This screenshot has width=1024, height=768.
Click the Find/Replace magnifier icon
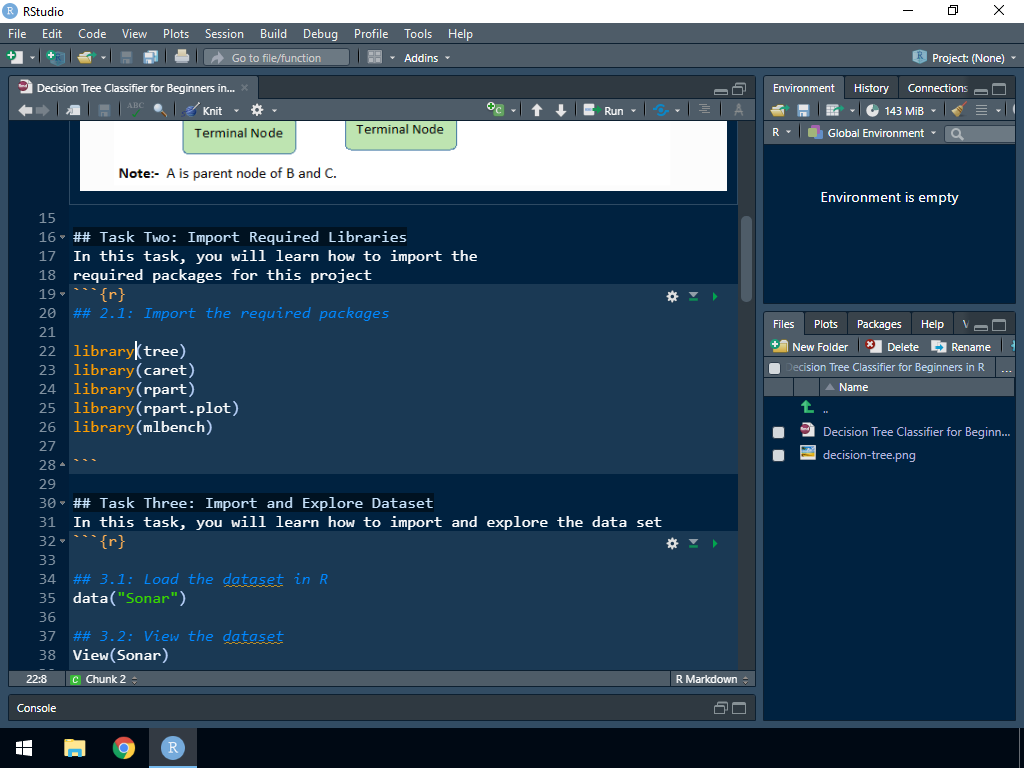(x=160, y=110)
